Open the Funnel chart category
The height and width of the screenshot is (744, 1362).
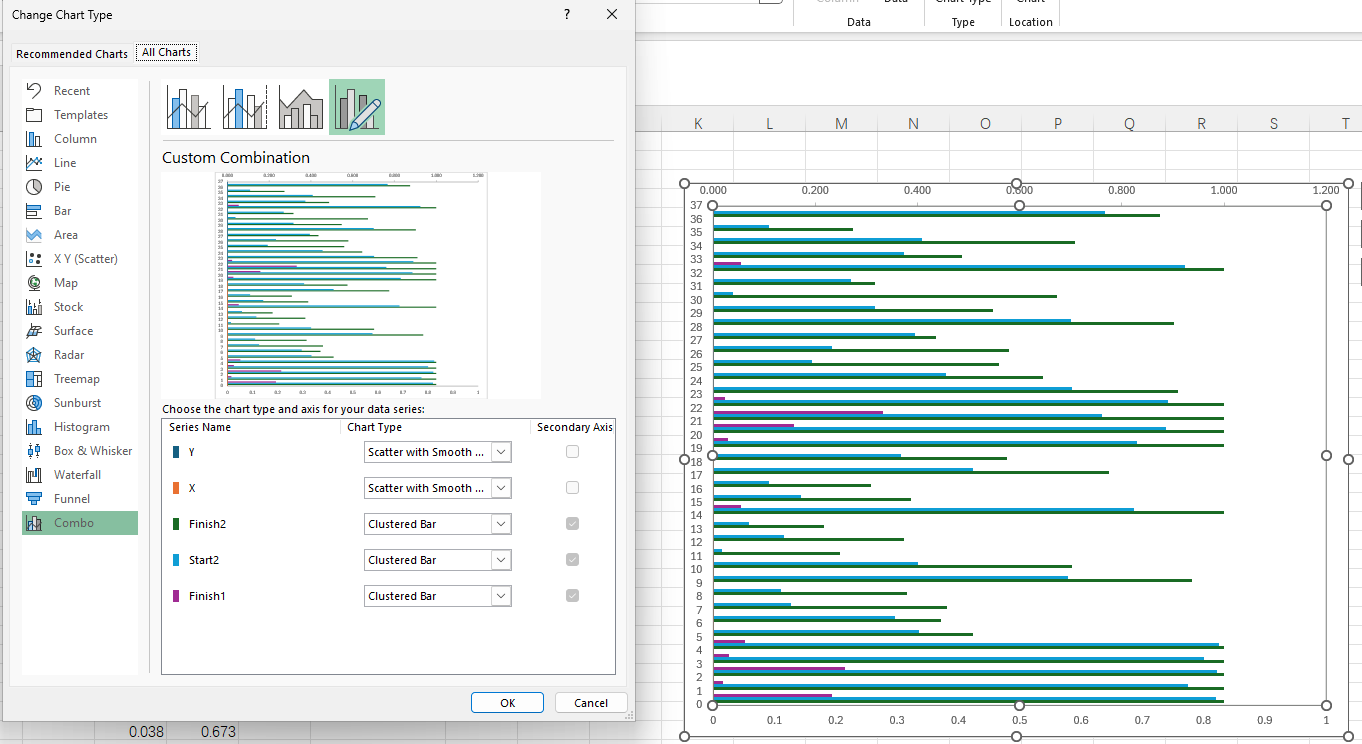(x=80, y=499)
